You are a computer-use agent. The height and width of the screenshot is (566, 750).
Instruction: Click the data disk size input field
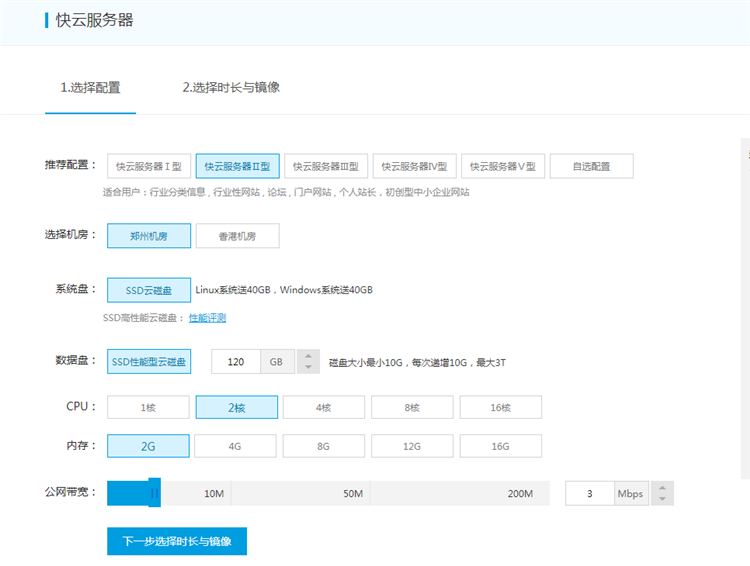coord(236,361)
